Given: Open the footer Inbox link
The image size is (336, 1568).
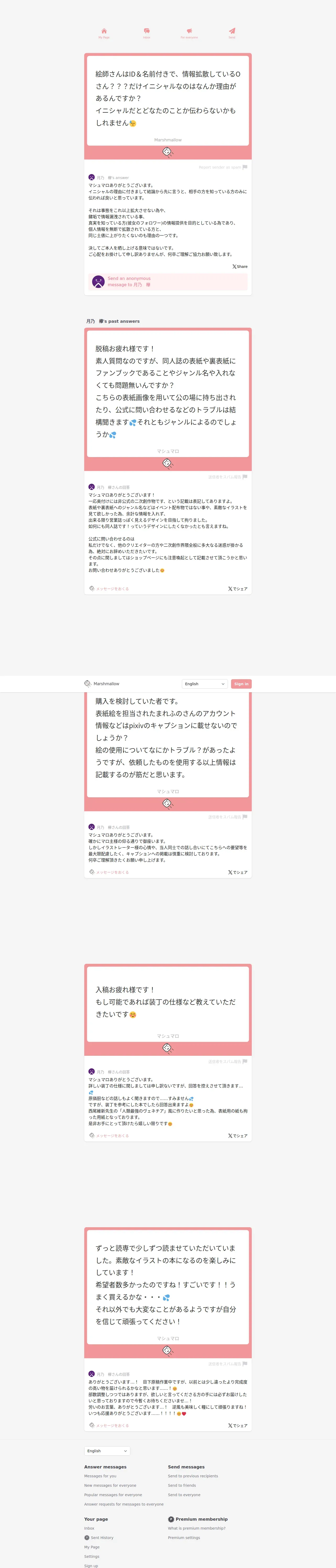Looking at the screenshot, I should point(89,1529).
